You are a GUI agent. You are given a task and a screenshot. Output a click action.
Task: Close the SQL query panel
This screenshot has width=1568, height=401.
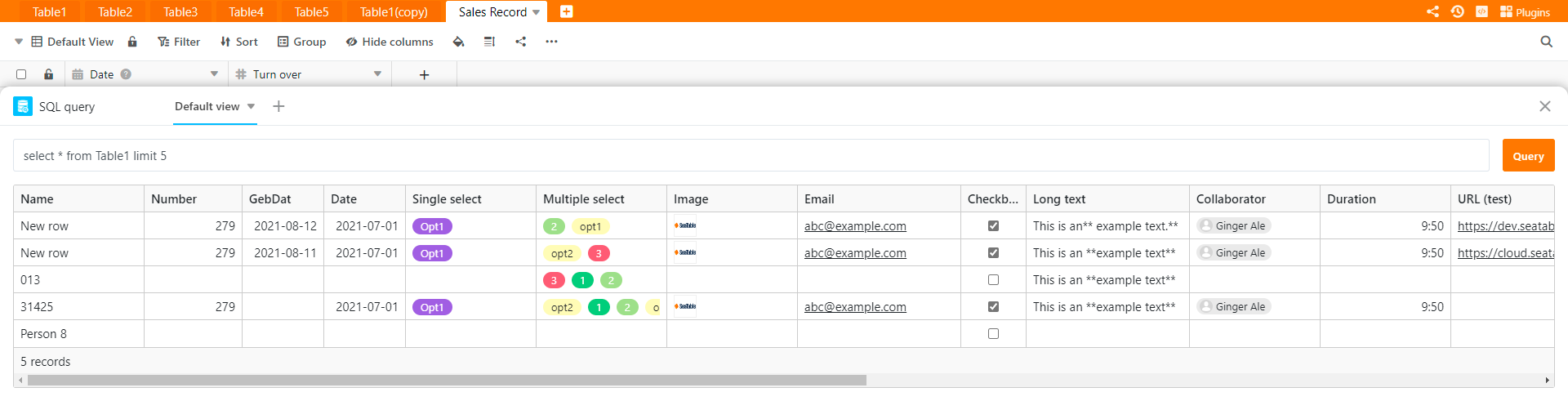point(1544,106)
